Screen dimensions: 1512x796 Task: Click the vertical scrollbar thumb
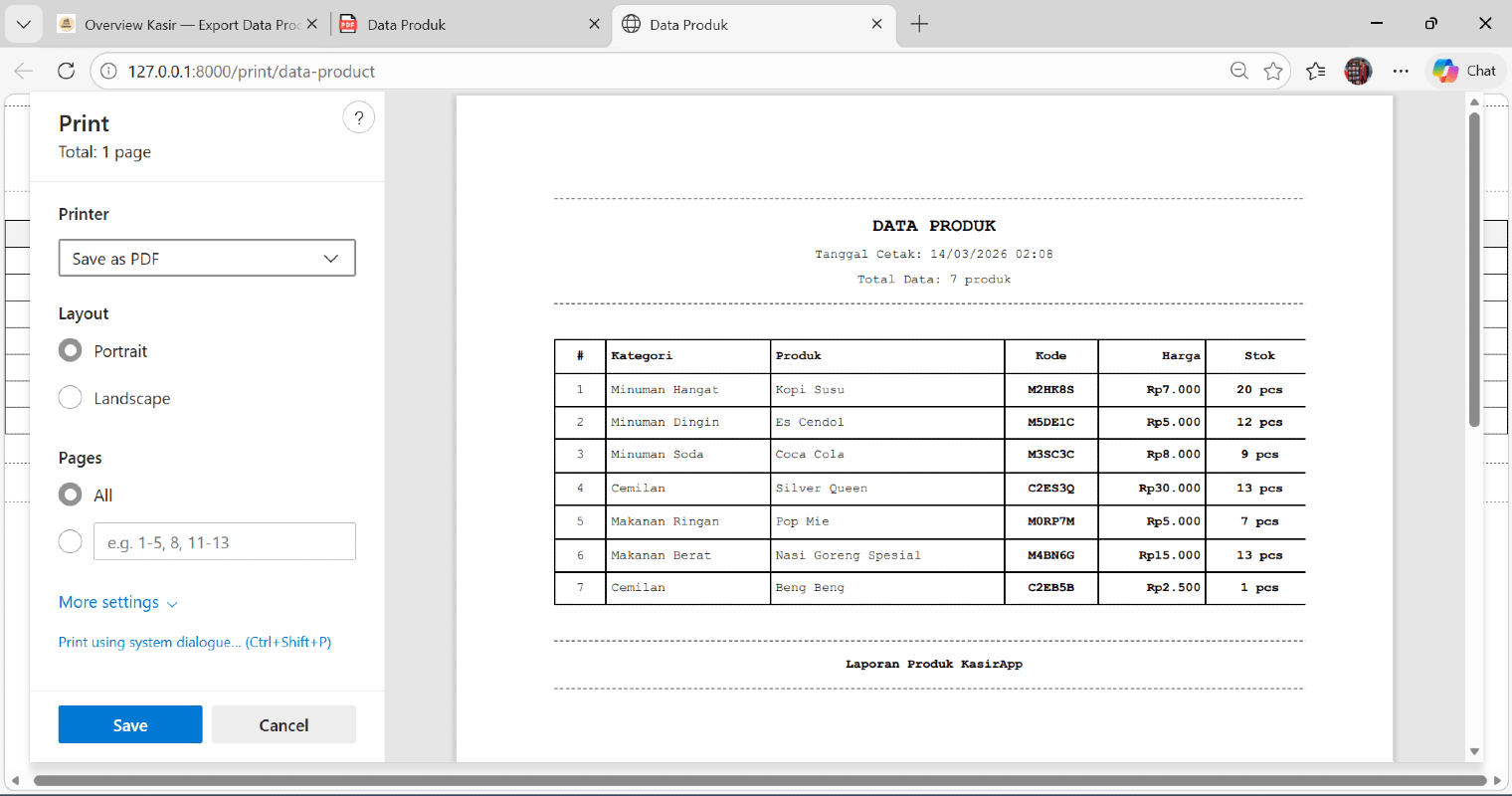point(1474,269)
